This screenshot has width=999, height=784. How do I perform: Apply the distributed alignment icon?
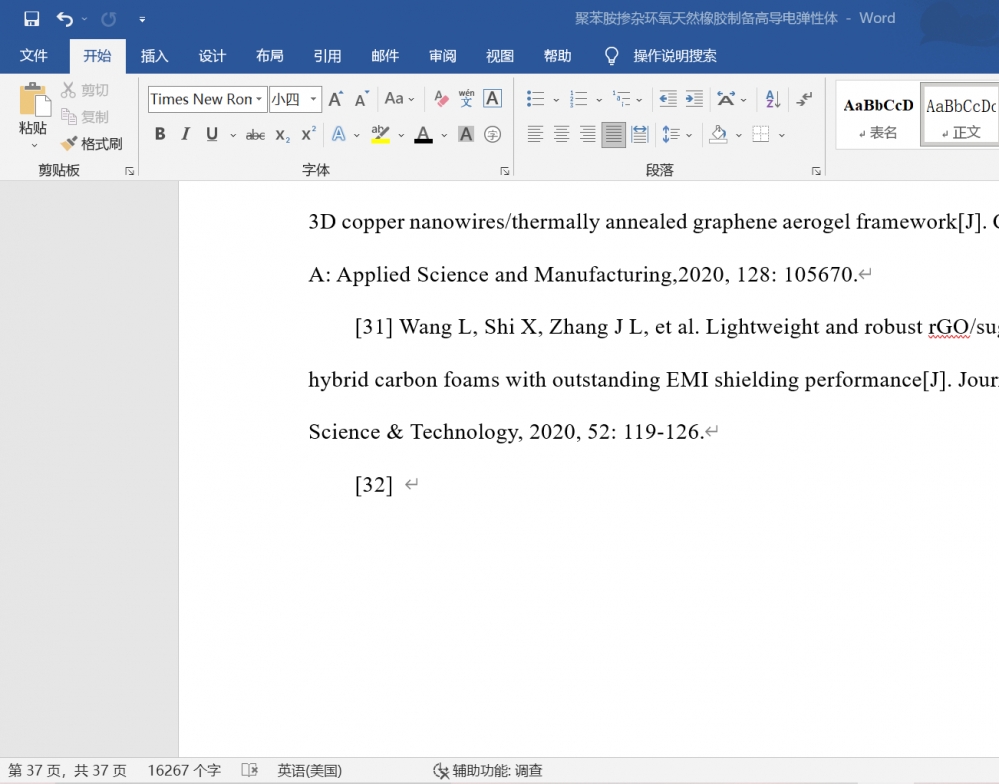[x=639, y=134]
